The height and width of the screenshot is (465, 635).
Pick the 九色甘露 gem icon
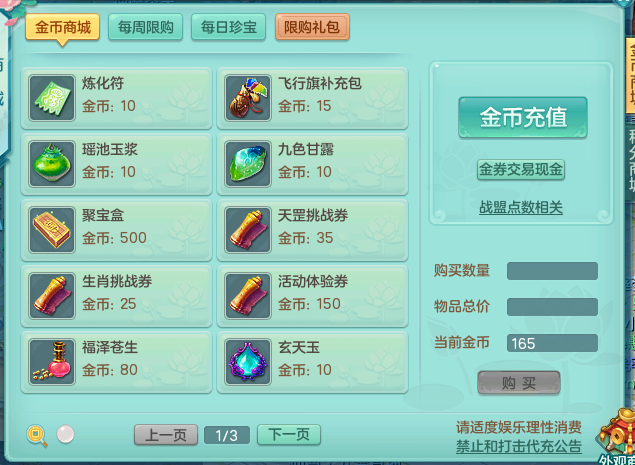[248, 164]
